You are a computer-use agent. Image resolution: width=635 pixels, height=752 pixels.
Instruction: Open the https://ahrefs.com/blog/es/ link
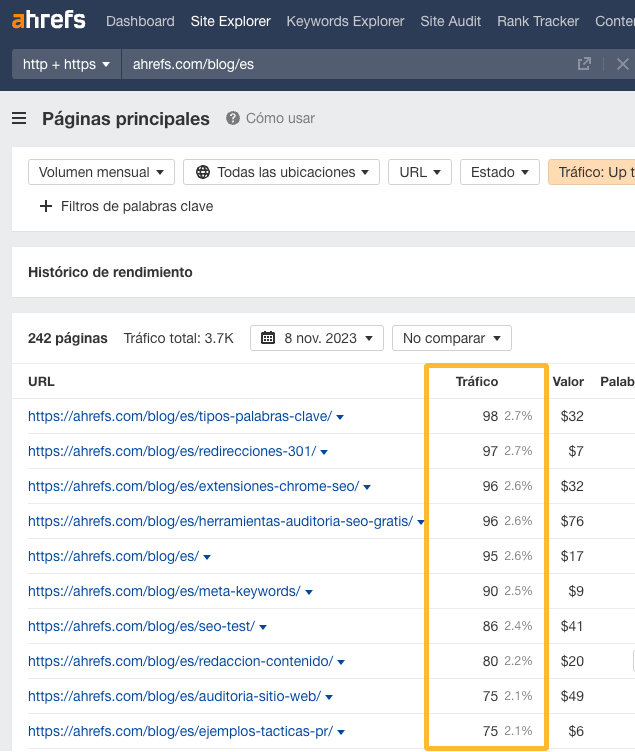113,556
